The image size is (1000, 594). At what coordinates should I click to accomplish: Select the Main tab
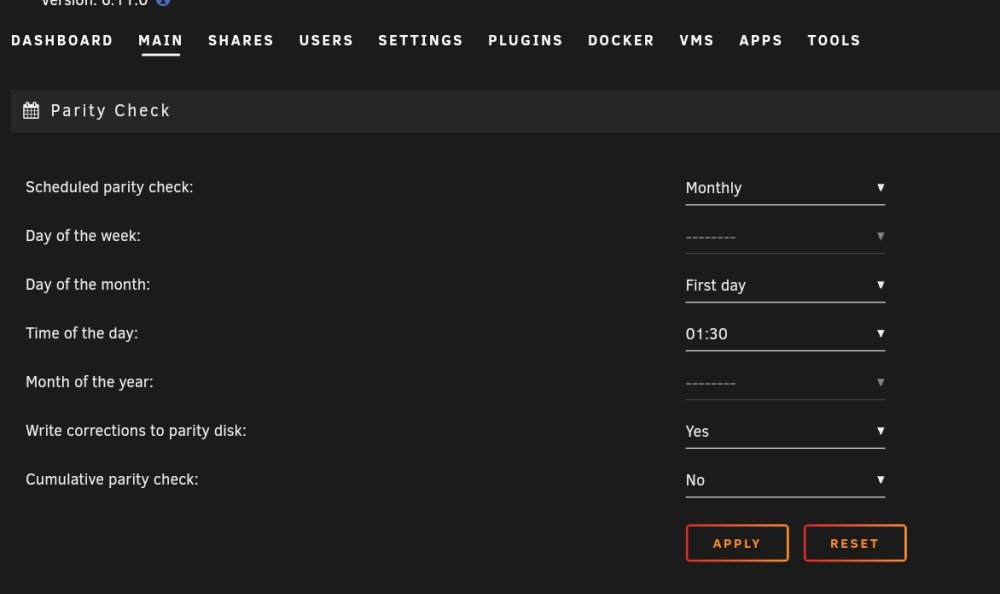[161, 40]
